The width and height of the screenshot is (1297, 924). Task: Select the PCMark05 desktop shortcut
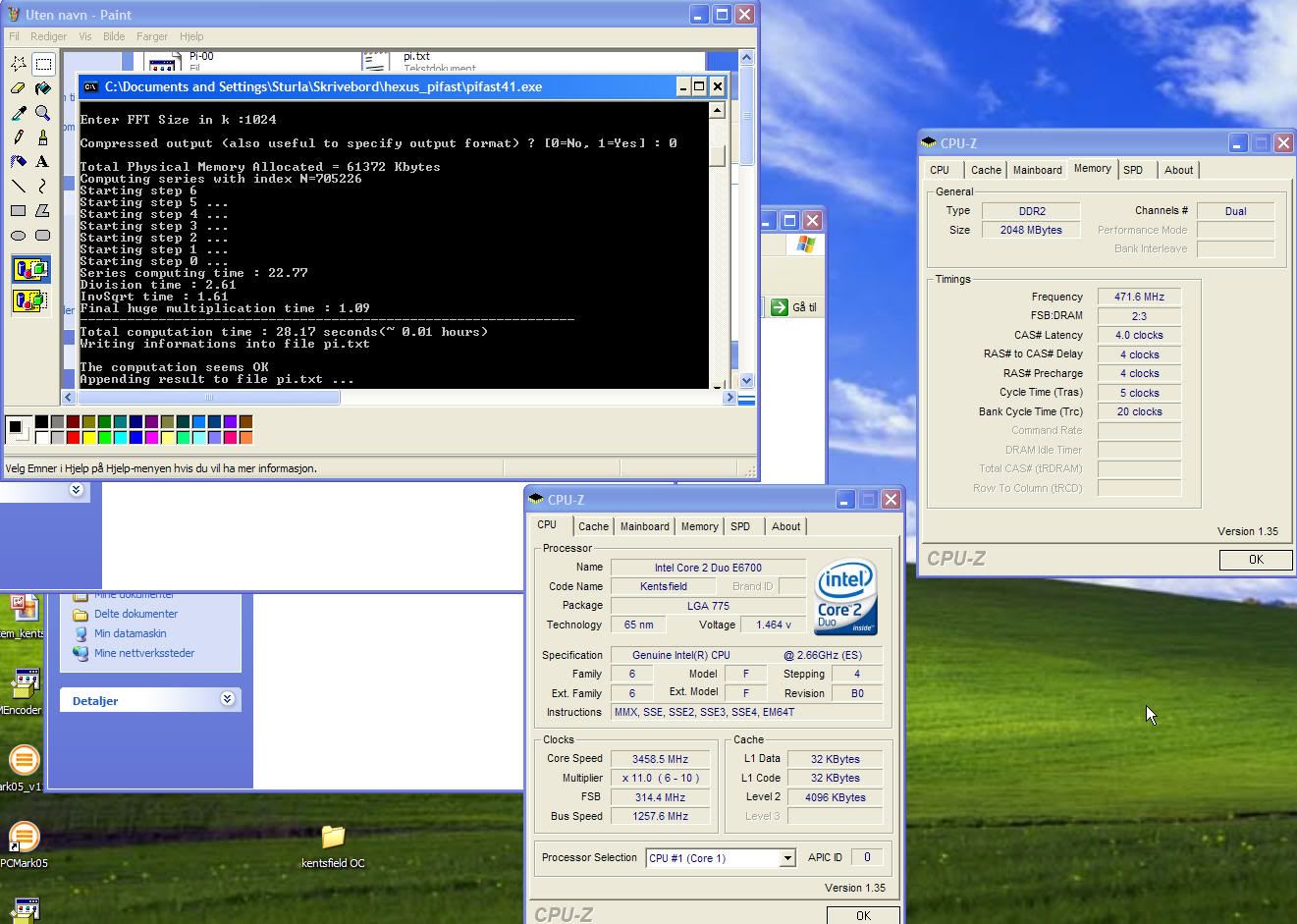(24, 846)
